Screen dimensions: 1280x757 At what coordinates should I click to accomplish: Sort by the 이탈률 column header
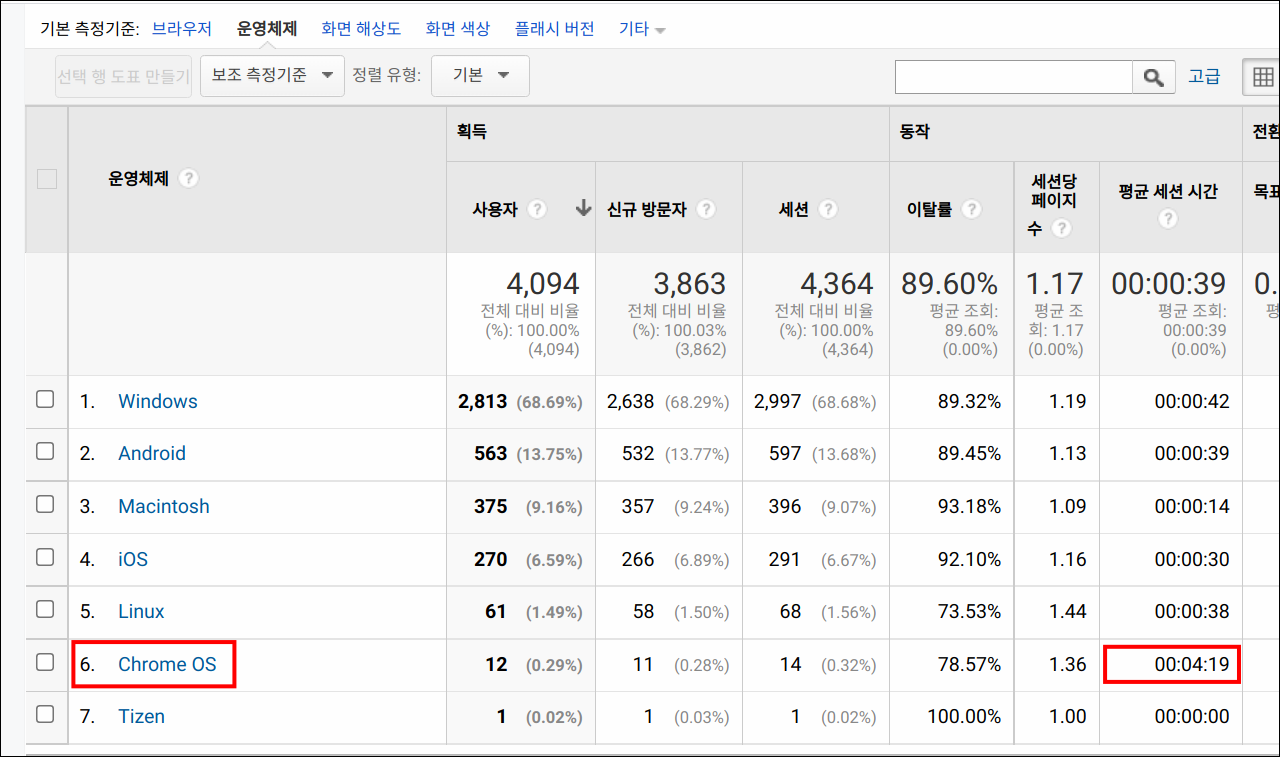pos(929,210)
